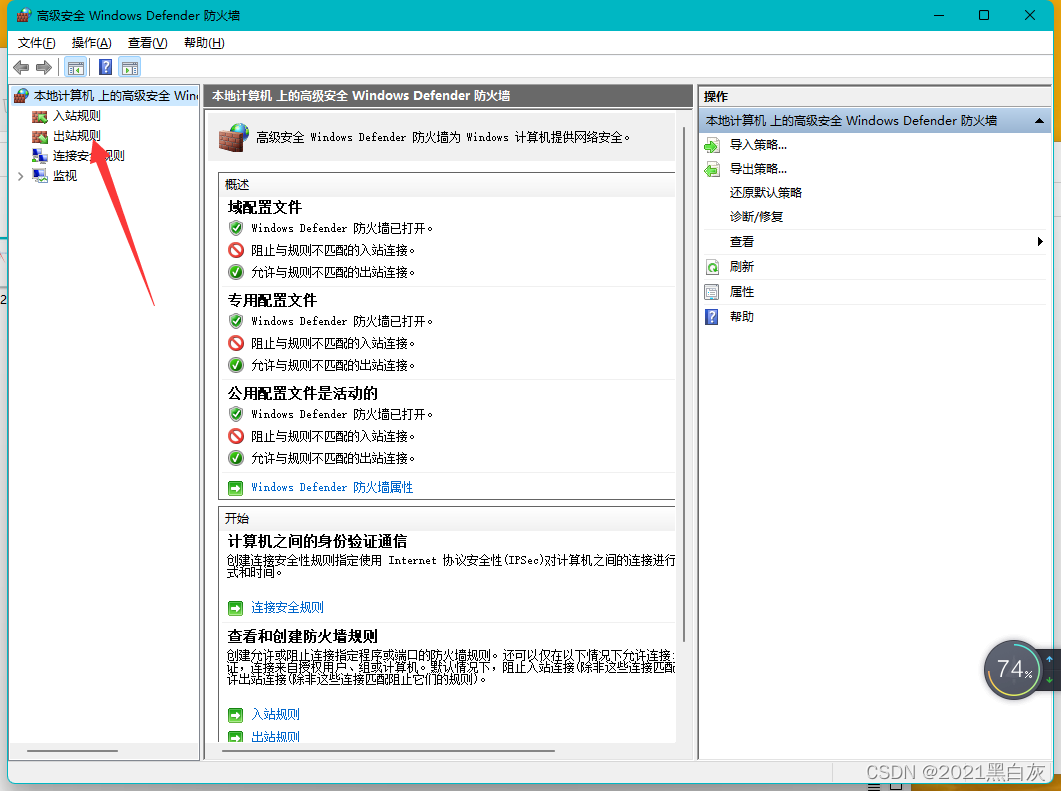Click the 计算机之间的身份验证通信 heading

(x=317, y=541)
